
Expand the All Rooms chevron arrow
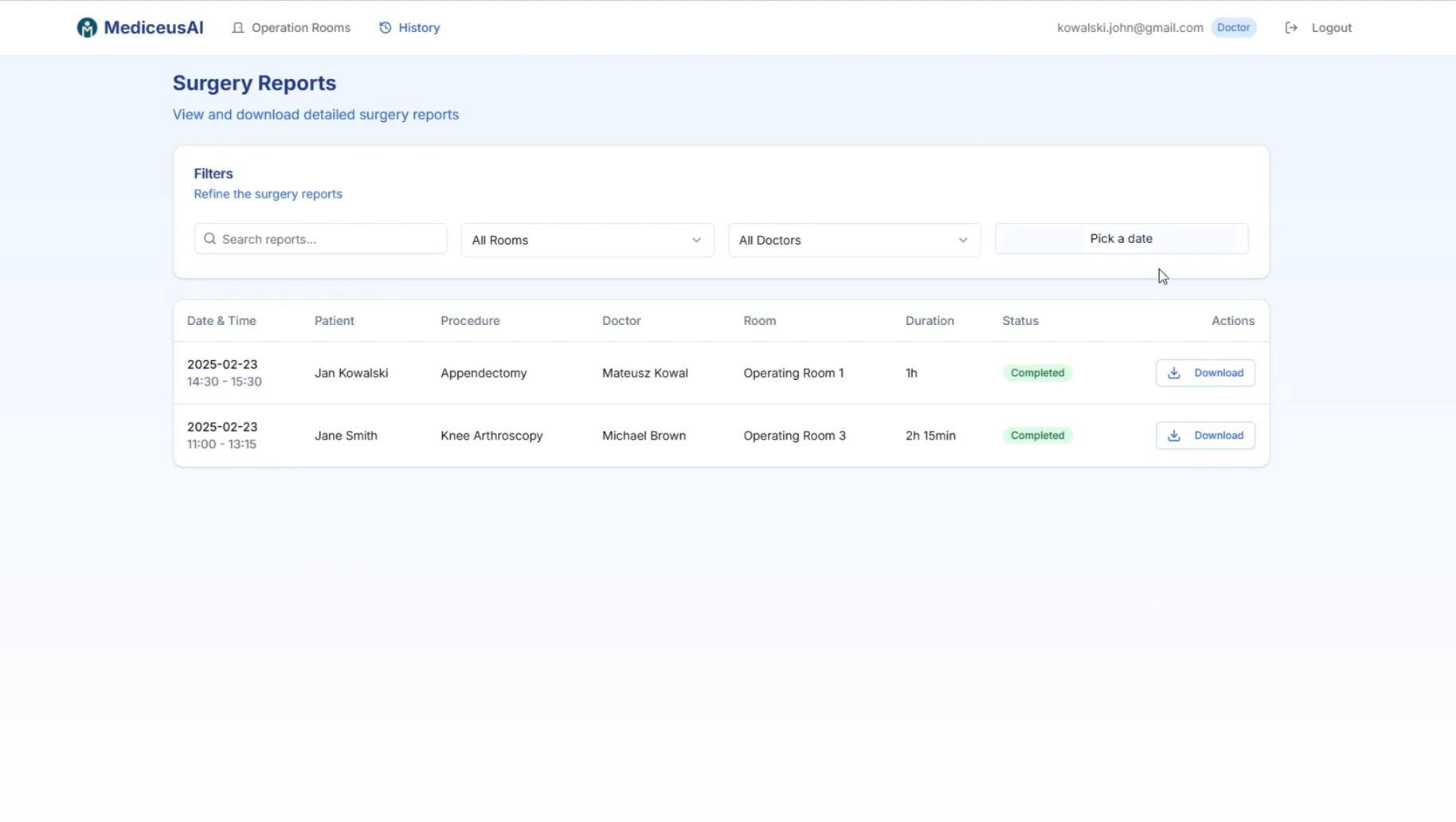[696, 240]
